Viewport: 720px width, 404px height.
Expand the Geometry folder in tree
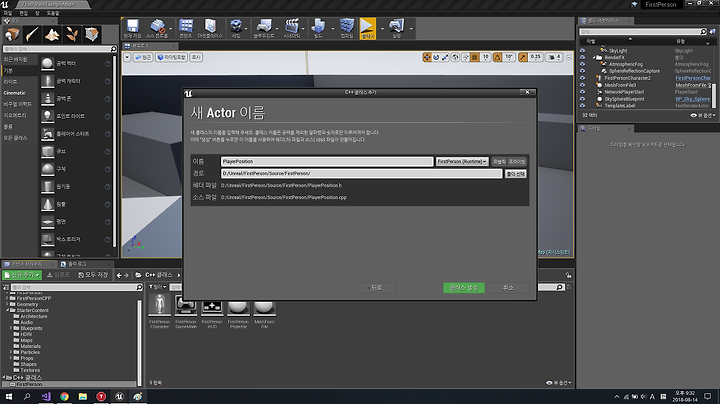8,304
